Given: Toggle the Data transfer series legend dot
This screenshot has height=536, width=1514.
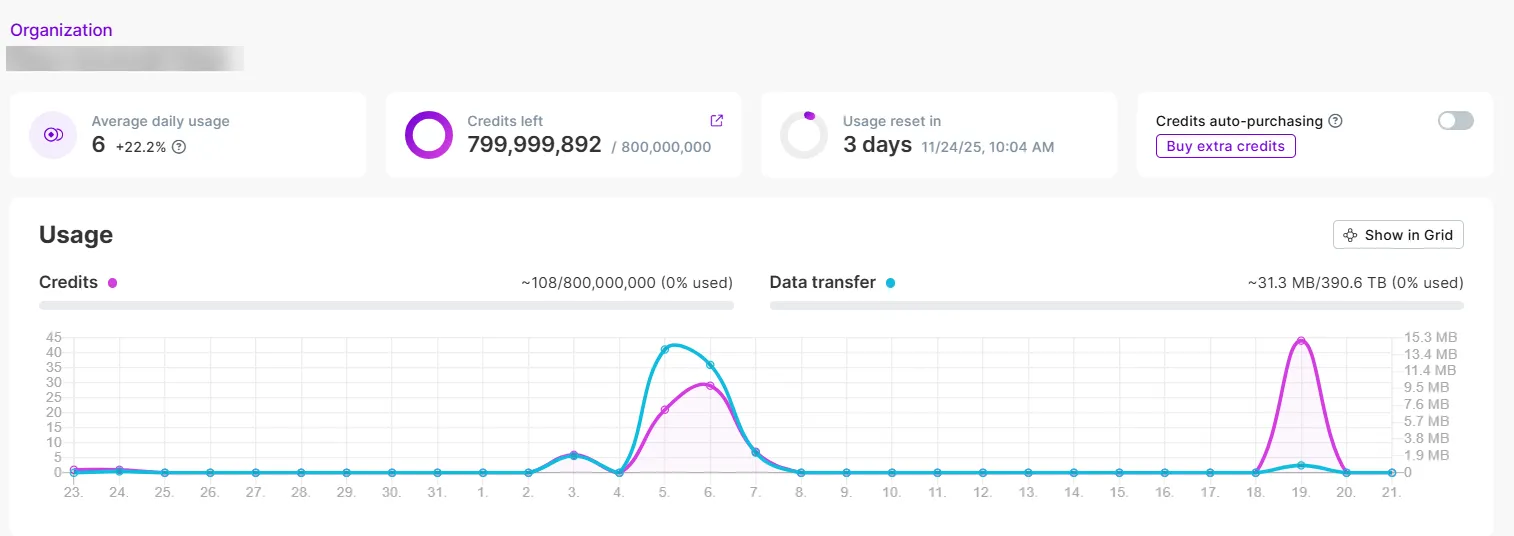Looking at the screenshot, I should point(890,283).
